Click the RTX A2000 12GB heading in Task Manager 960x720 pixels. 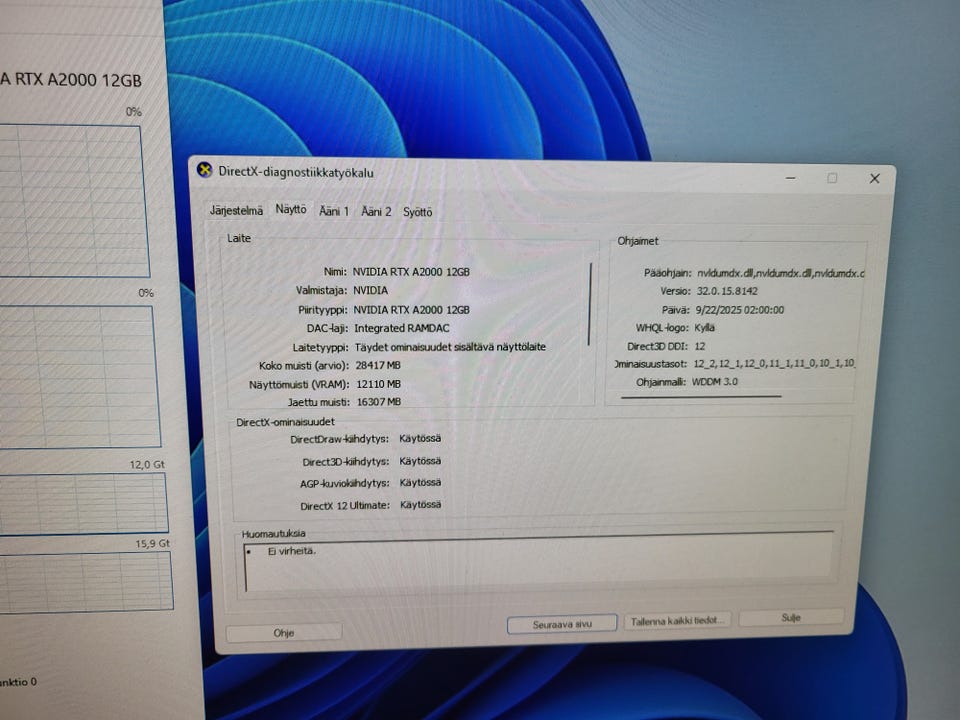(x=71, y=80)
